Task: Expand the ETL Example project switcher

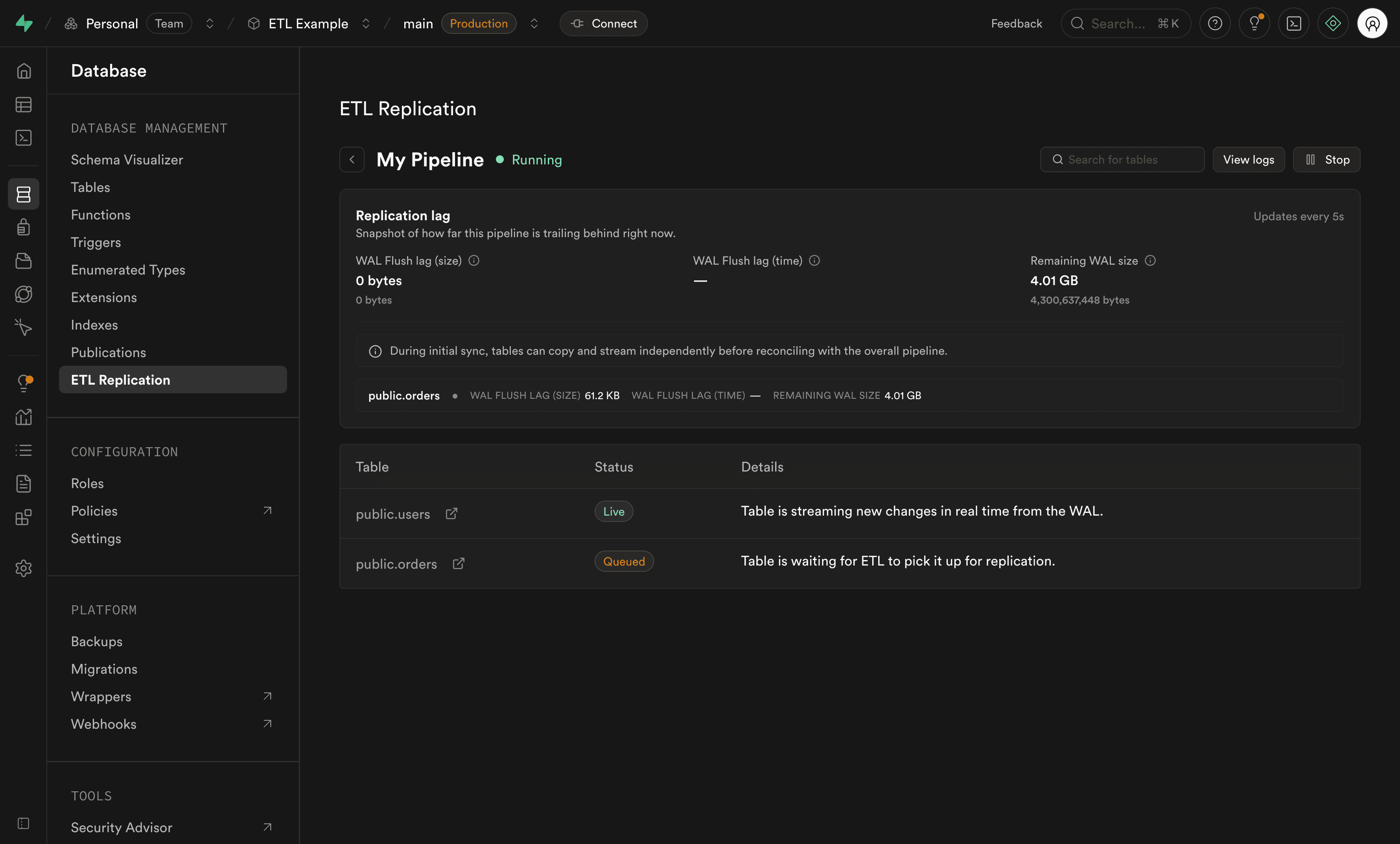Action: [366, 23]
